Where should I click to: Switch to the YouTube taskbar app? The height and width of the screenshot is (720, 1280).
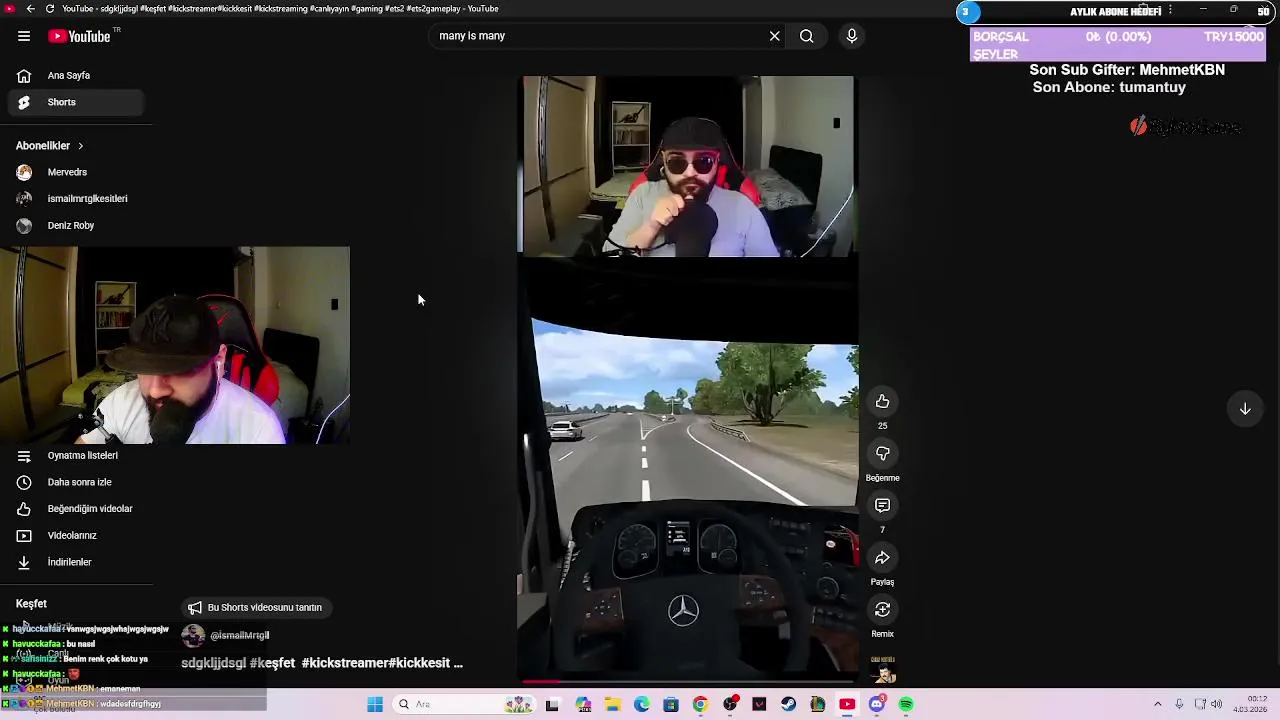click(847, 705)
